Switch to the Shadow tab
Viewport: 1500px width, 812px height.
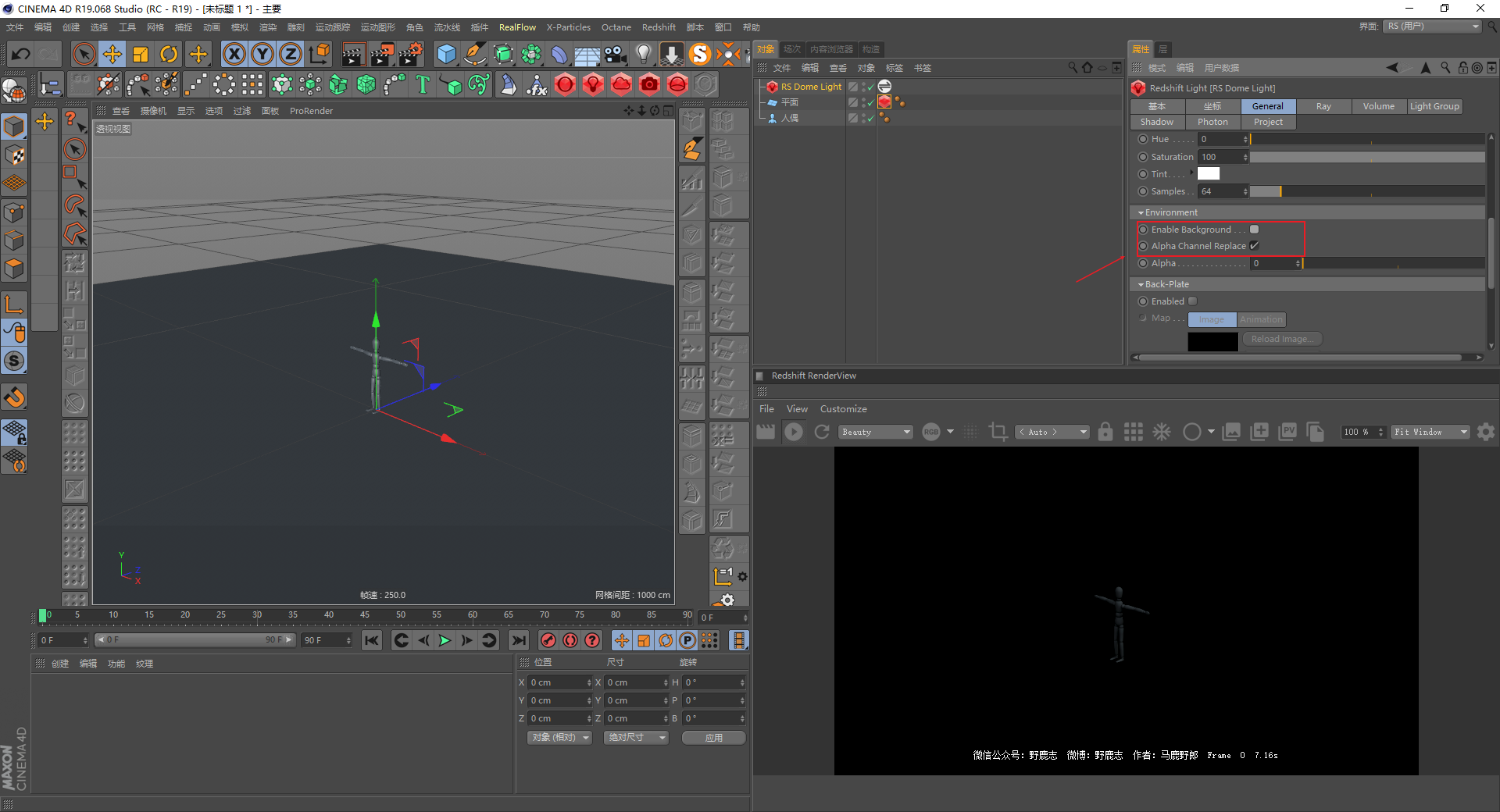coord(1157,122)
